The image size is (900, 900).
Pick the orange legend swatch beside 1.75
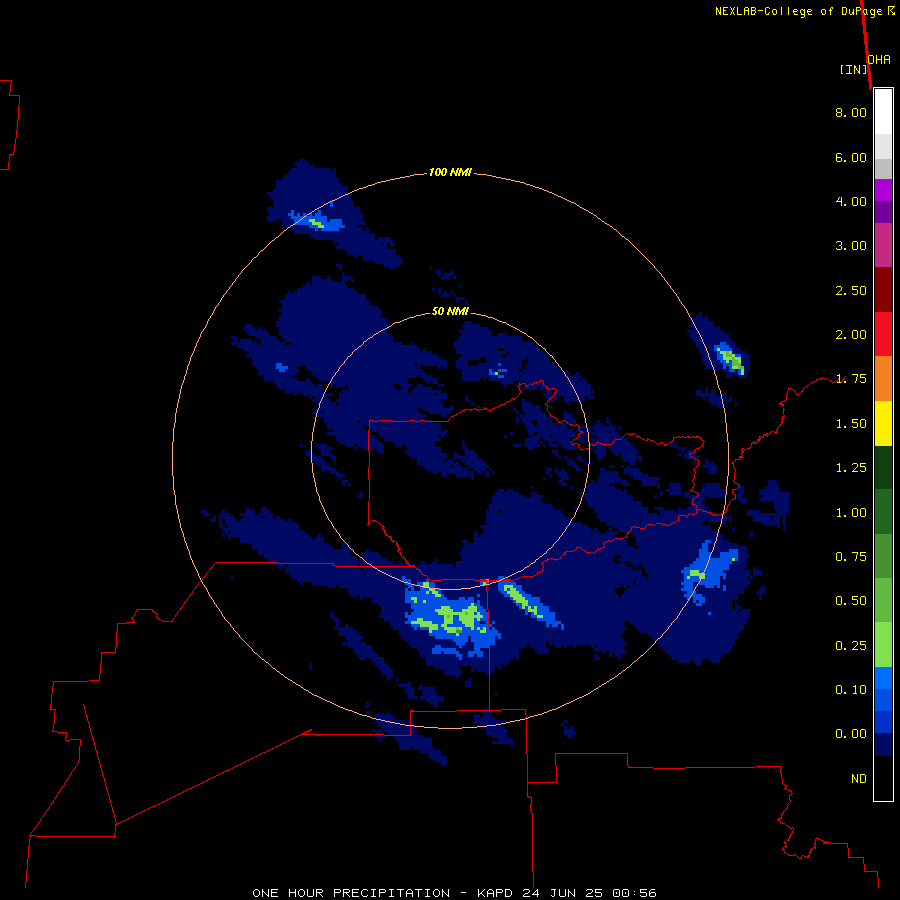pyautogui.click(x=883, y=378)
